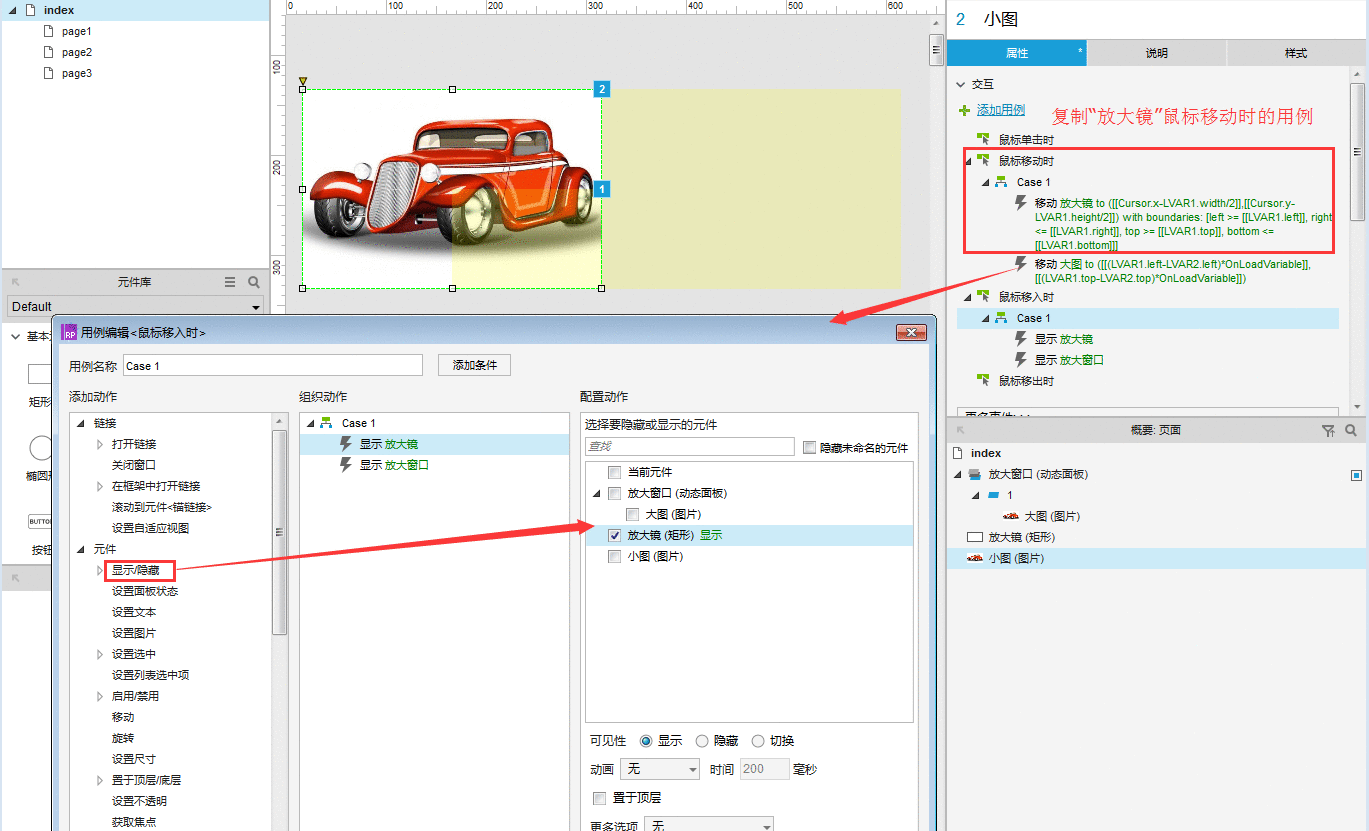Screen dimensions: 1369x831
Task: Check the 大图 (图片) checkbox in dialog
Action: coord(633,514)
